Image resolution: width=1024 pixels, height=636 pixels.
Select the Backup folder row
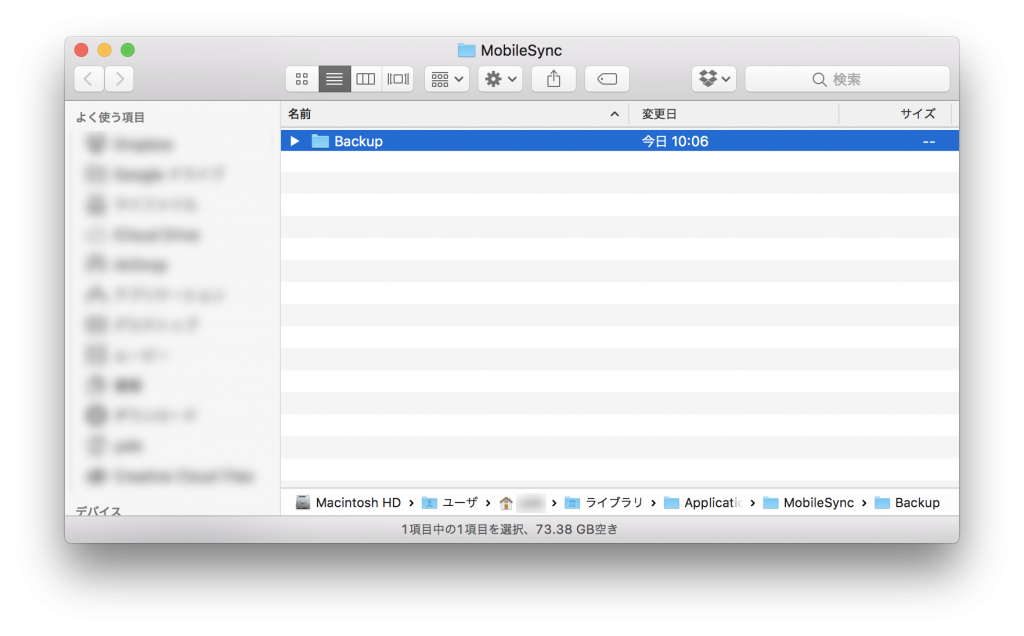[x=360, y=141]
